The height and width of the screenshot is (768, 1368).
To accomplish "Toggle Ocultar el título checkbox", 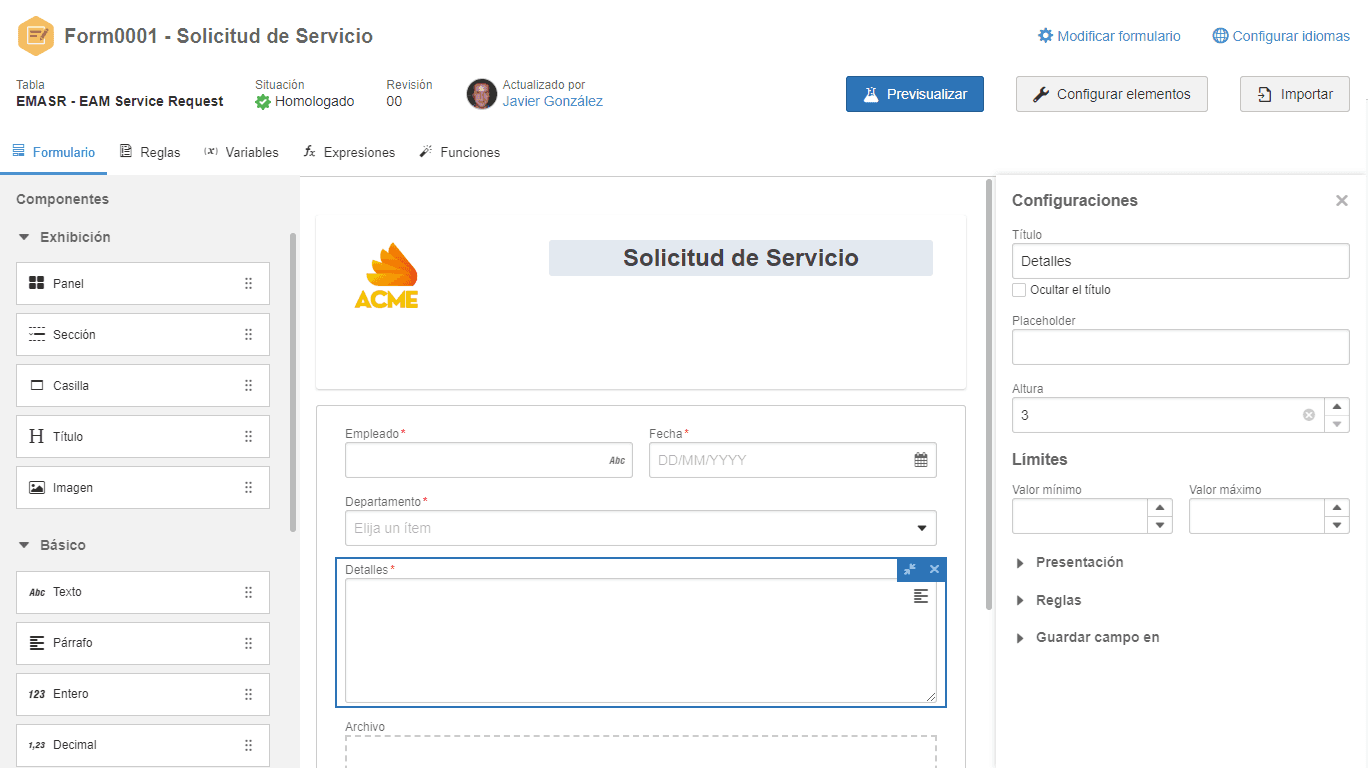I will click(x=1019, y=290).
